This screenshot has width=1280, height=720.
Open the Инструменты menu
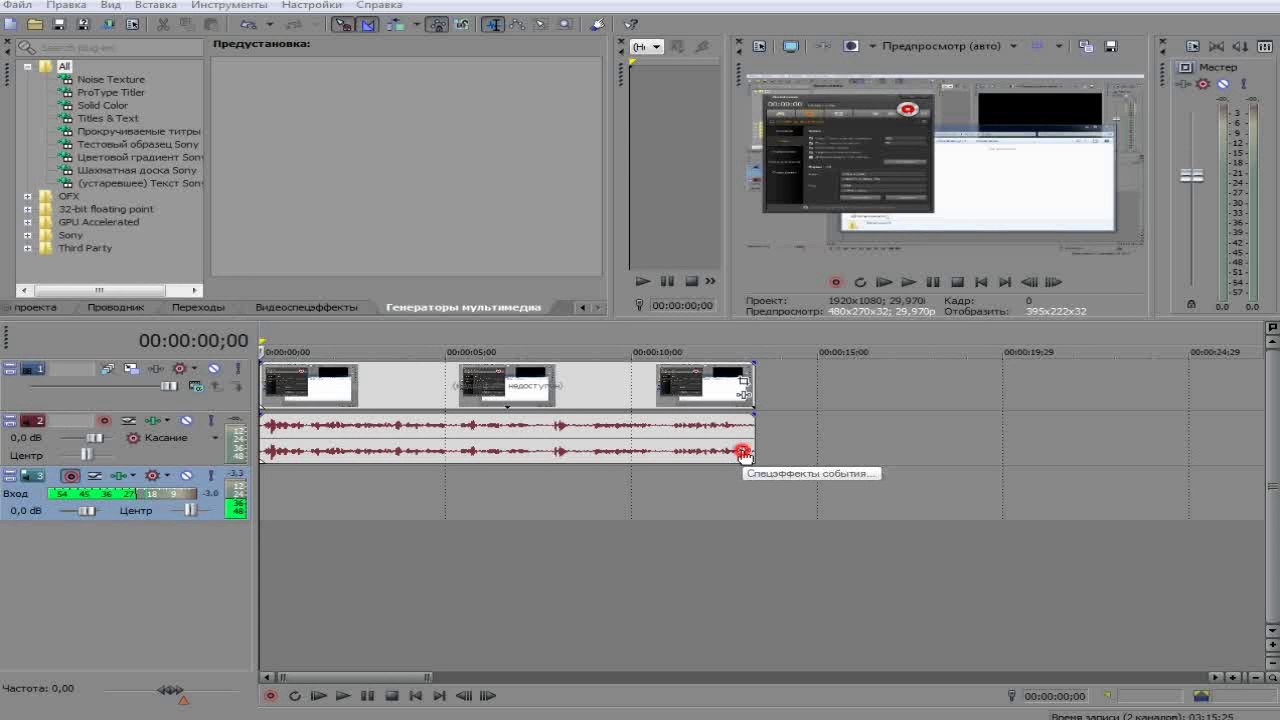[x=229, y=5]
